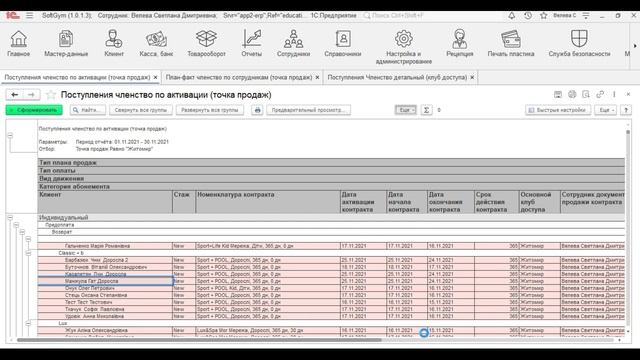Switch to План-факт членство по сотрудникам tab
This screenshot has height=360, width=640.
[239, 77]
